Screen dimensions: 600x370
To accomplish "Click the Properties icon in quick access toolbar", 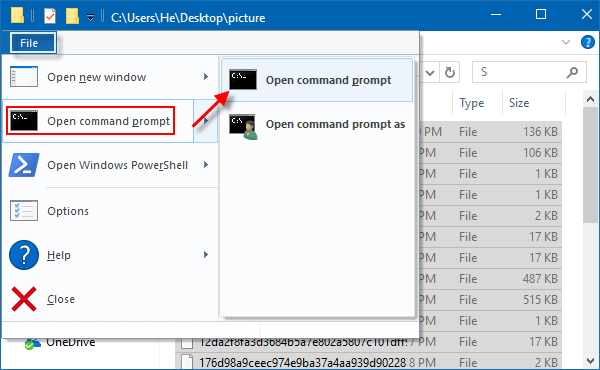I will [x=50, y=16].
